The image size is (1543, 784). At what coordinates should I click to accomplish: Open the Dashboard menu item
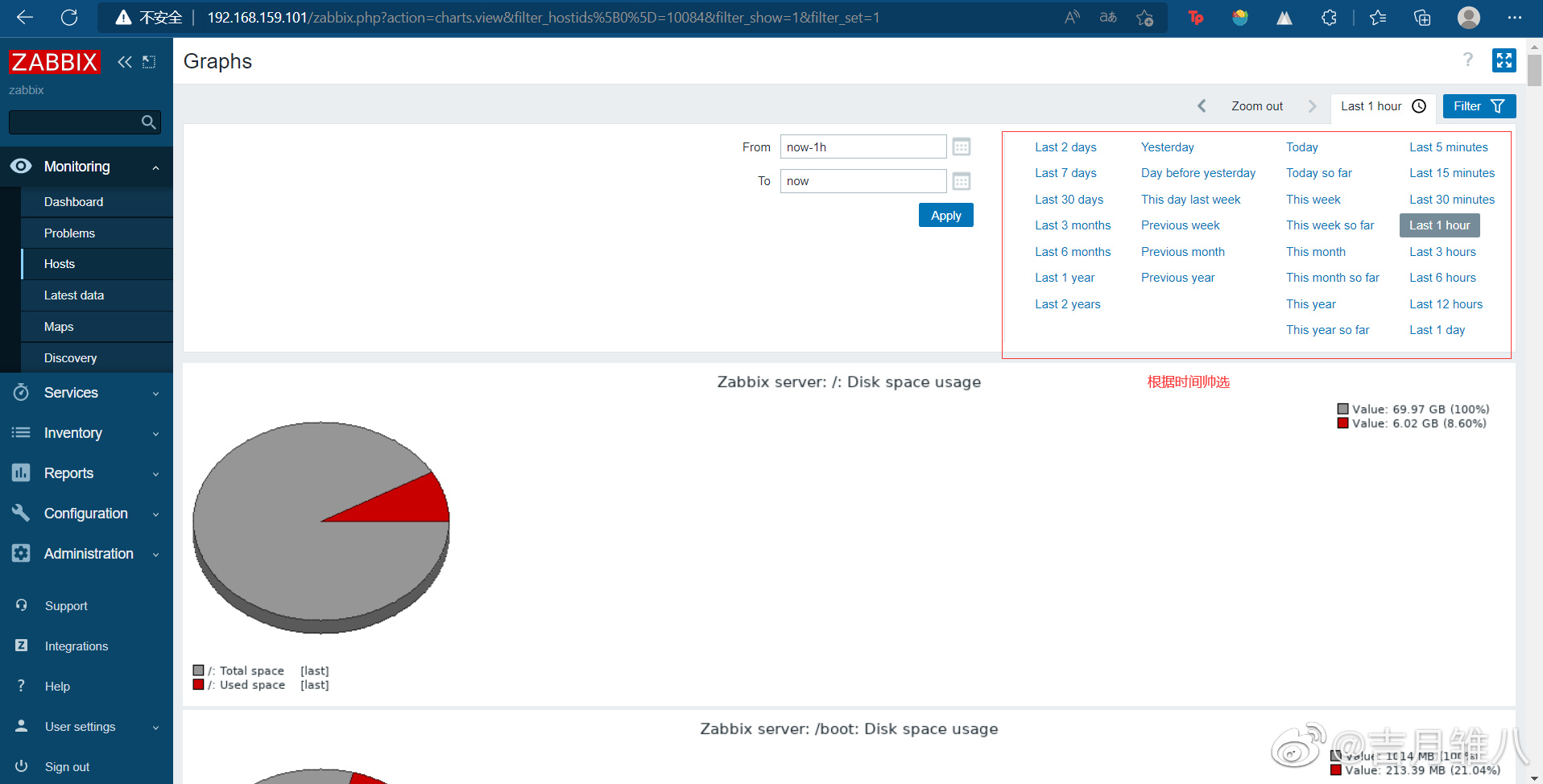click(97, 201)
